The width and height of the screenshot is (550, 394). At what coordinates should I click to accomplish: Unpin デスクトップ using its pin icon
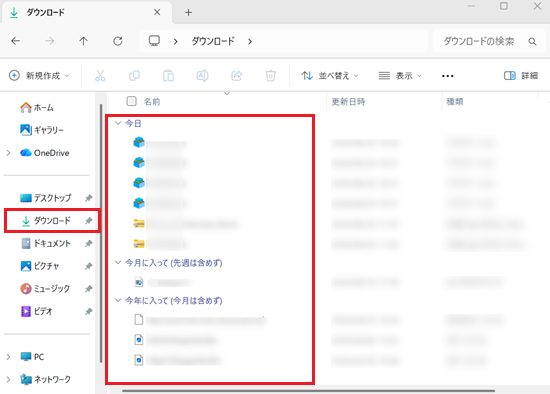click(x=88, y=198)
